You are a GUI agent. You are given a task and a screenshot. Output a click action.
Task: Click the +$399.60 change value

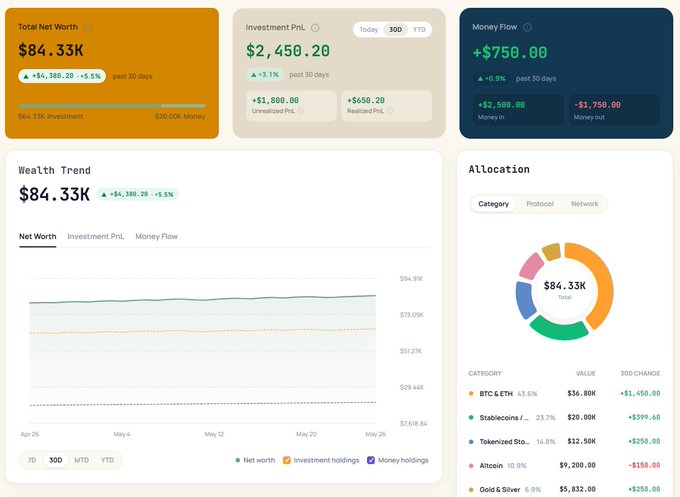644,418
